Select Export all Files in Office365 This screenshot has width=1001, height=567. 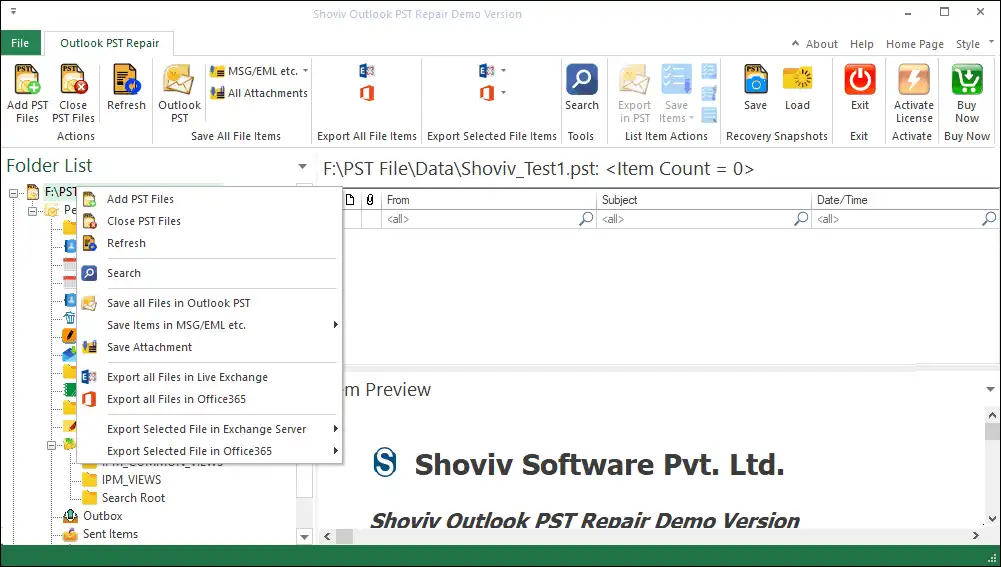(x=209, y=399)
